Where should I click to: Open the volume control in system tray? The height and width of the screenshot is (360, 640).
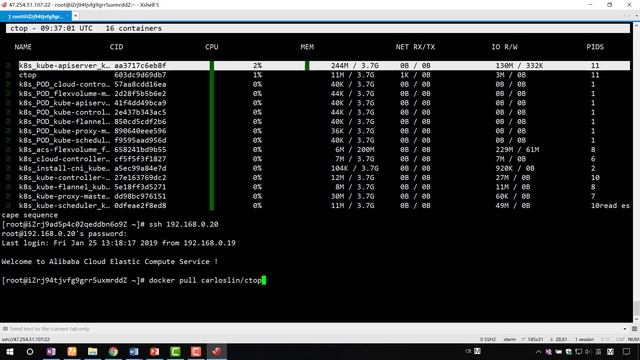tap(588, 352)
